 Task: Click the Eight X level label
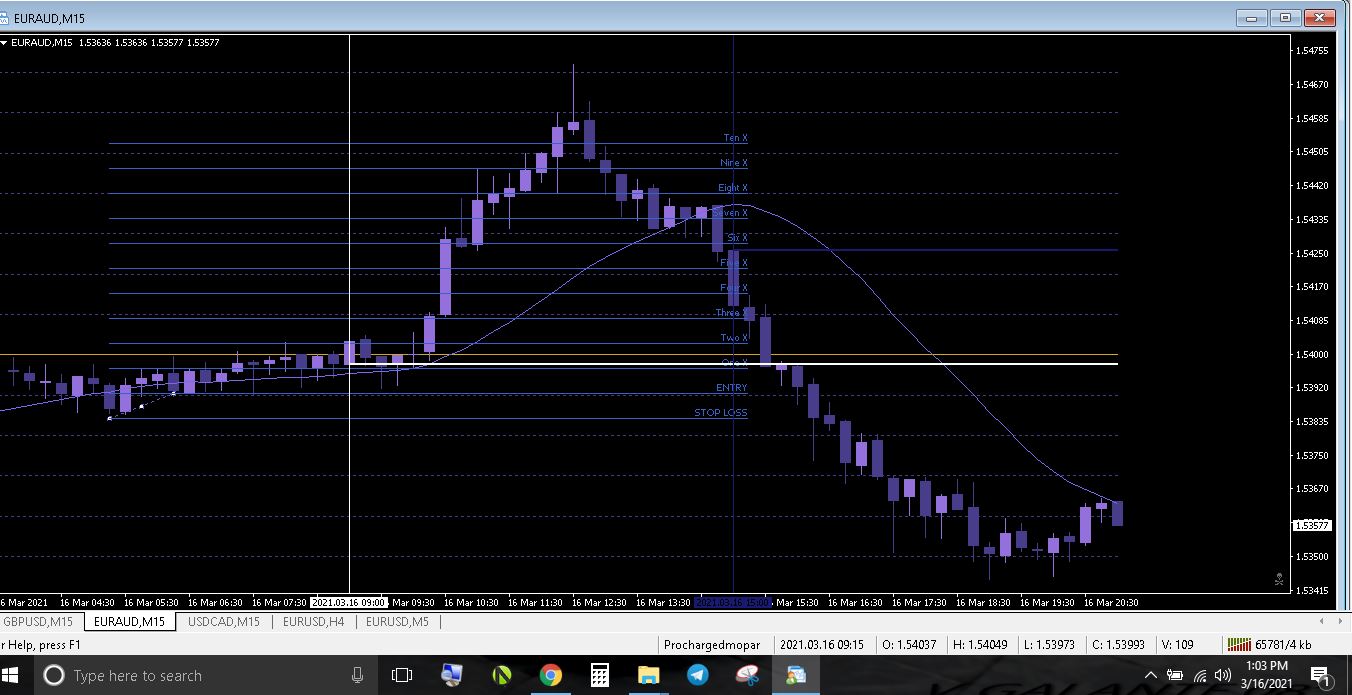pyautogui.click(x=733, y=188)
